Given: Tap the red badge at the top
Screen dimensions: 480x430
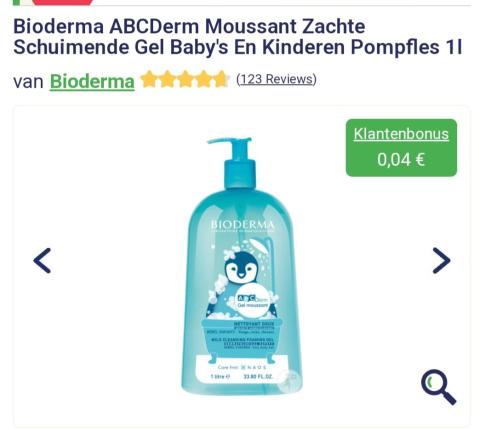Looking at the screenshot, I should pyautogui.click(x=63, y=2).
